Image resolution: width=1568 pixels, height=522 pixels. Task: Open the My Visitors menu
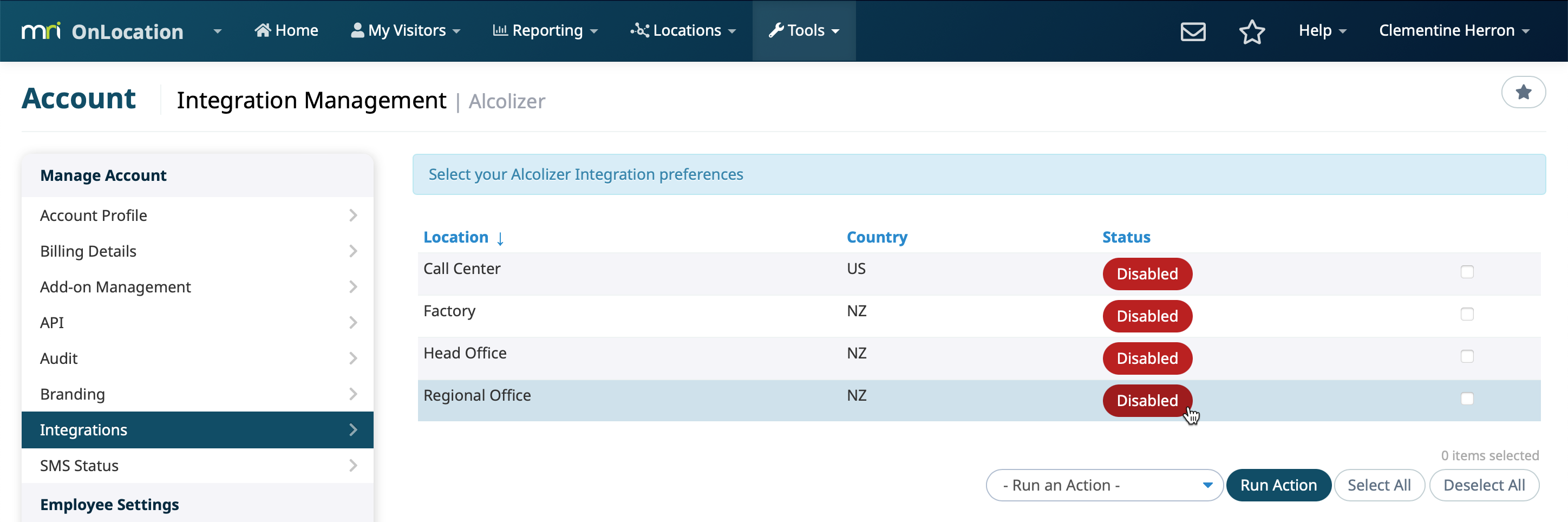pos(406,30)
